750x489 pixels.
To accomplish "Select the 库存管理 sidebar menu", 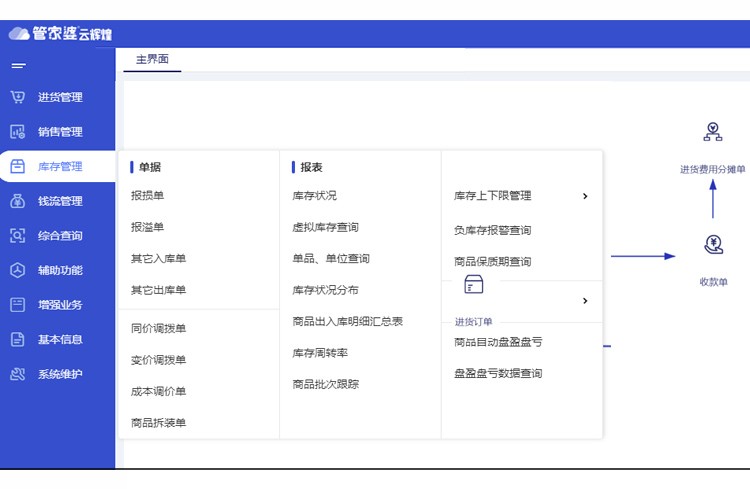I will coord(59,166).
